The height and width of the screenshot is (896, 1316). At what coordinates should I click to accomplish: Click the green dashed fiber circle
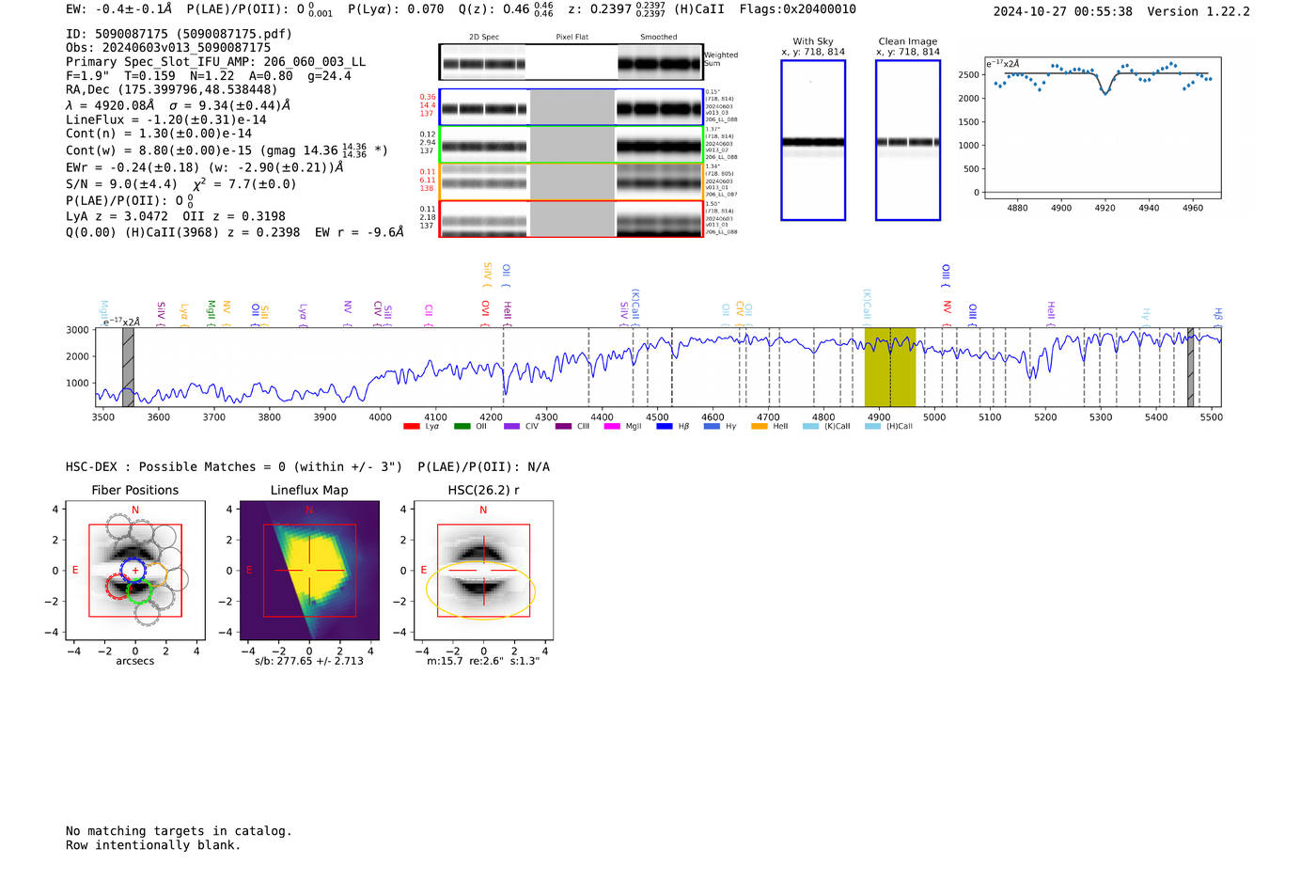[139, 590]
